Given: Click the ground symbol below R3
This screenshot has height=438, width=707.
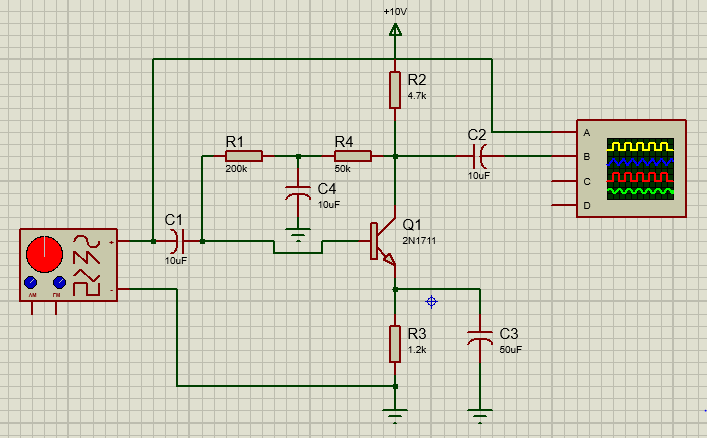Looking at the screenshot, I should 395,416.
